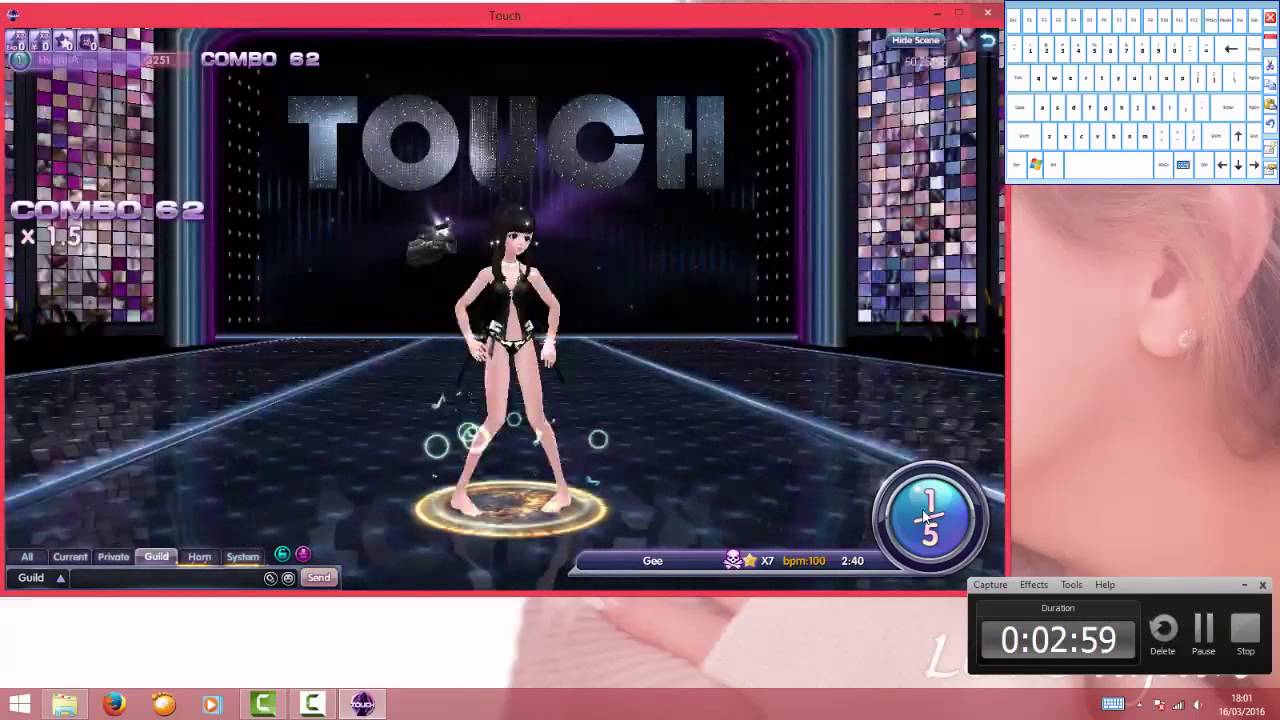Click the blue 1/5 round counter orb

pyautogui.click(x=930, y=518)
